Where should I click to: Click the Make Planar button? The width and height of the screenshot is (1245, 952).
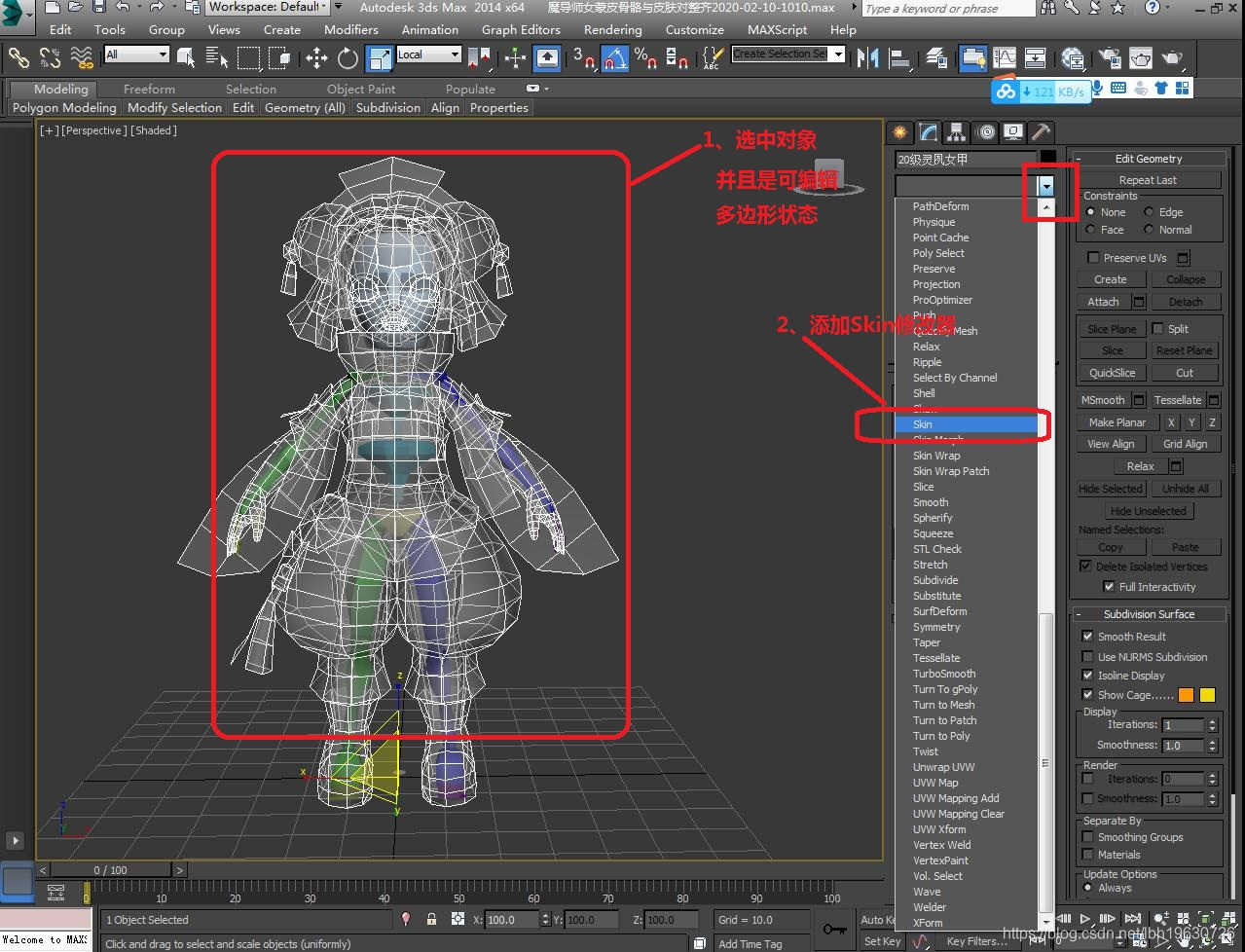coord(1117,422)
